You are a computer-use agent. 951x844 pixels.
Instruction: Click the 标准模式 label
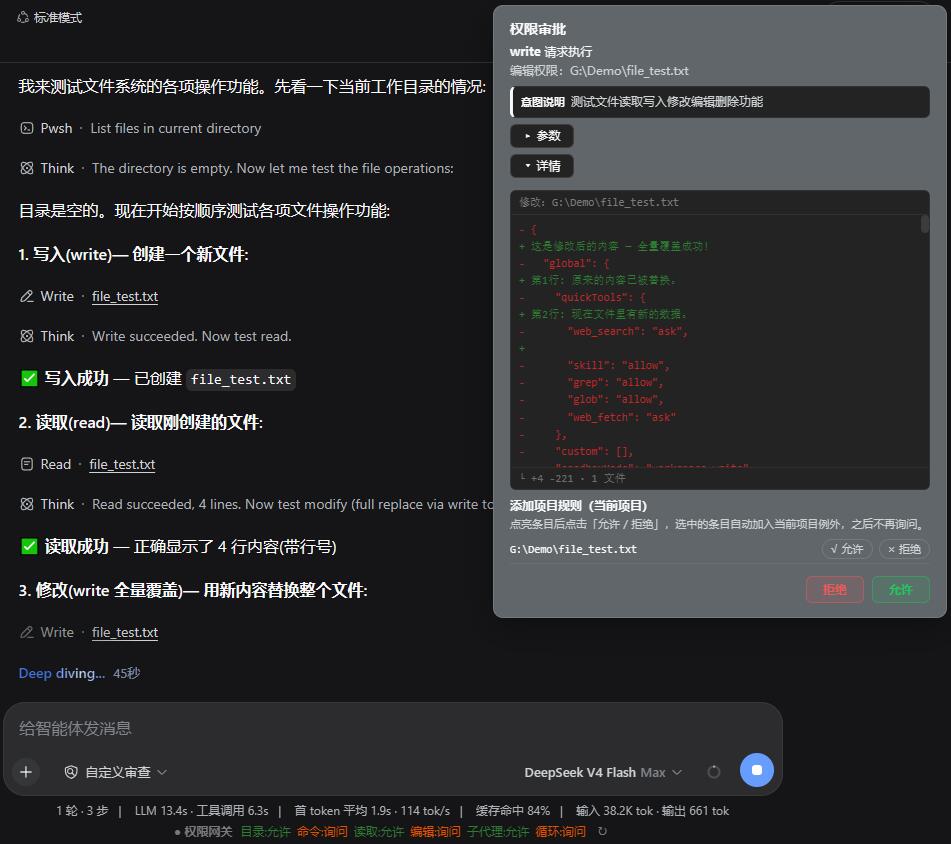58,18
